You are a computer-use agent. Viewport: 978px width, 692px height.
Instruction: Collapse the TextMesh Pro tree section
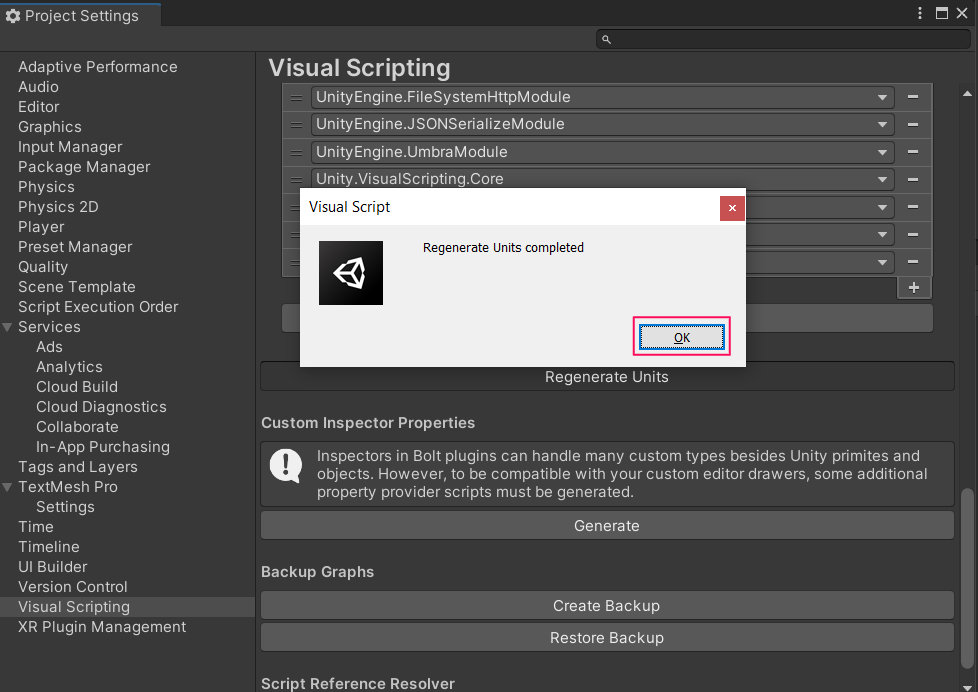pyautogui.click(x=7, y=487)
